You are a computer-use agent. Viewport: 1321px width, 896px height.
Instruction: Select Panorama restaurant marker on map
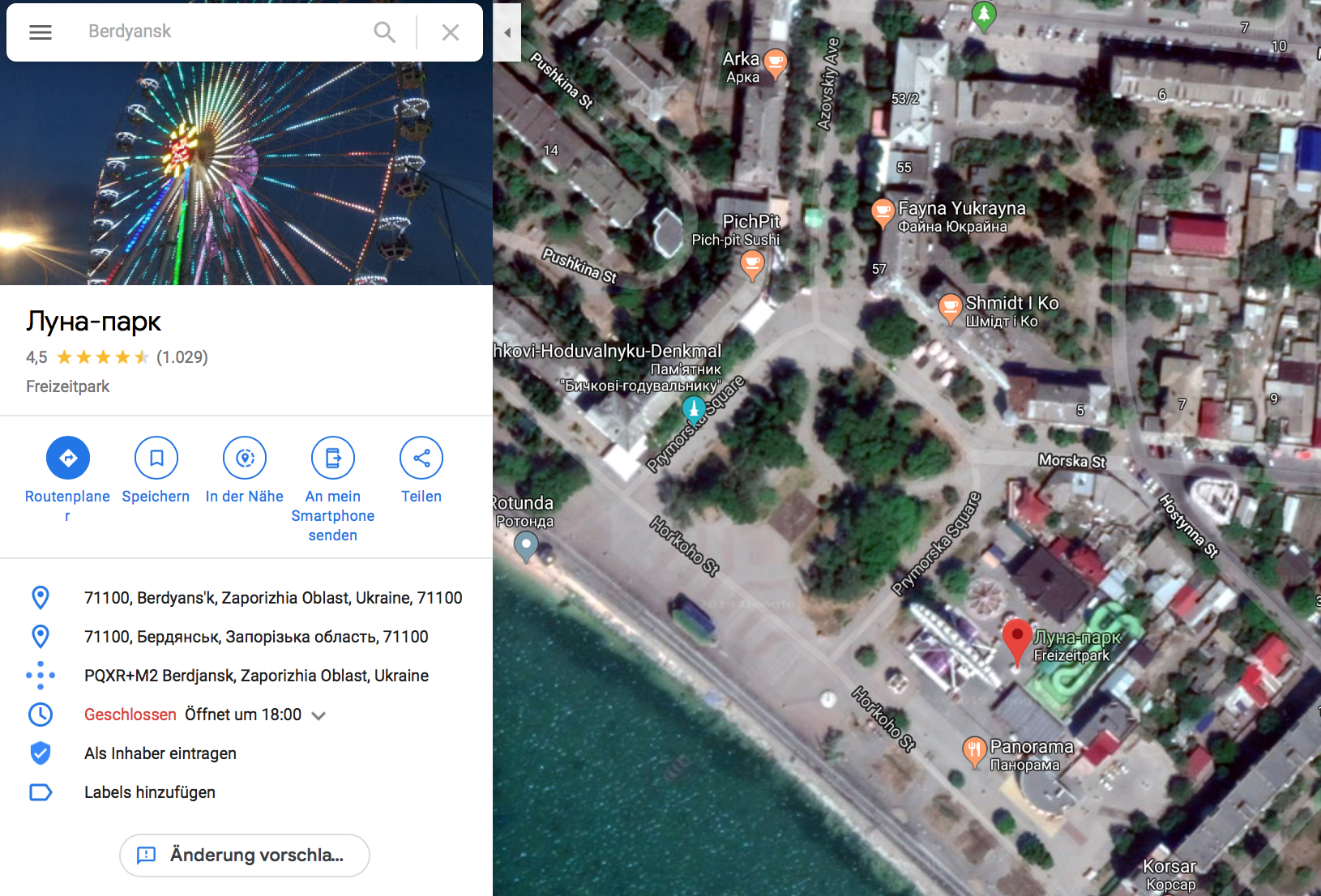(973, 751)
